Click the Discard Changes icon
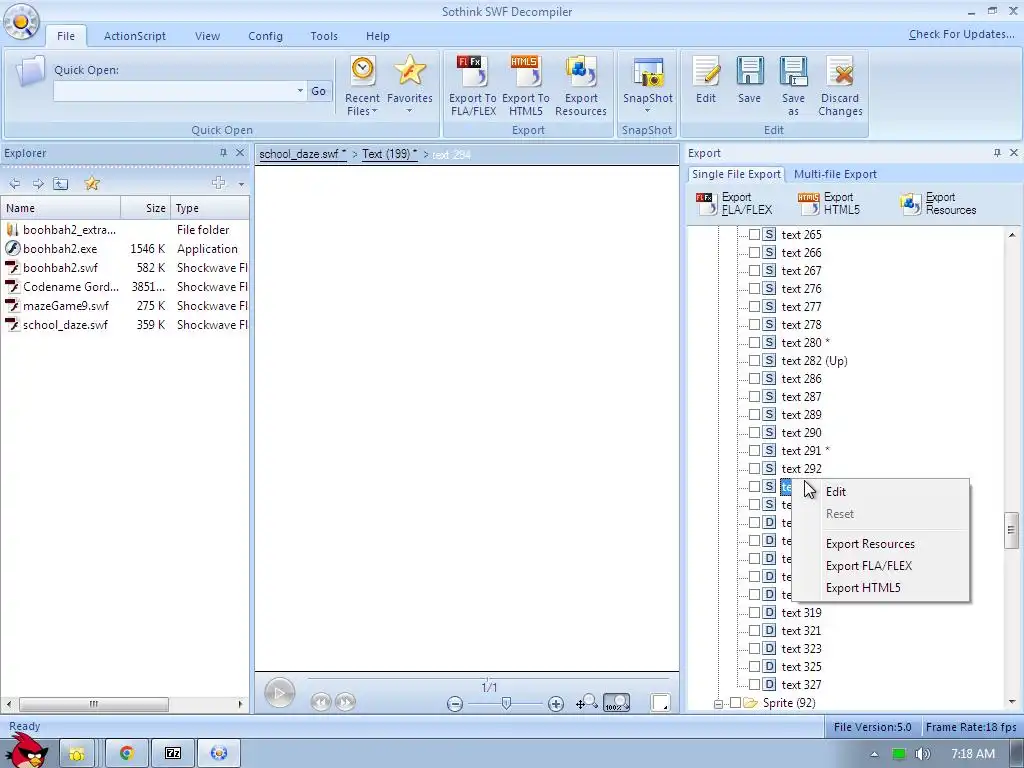 click(840, 71)
